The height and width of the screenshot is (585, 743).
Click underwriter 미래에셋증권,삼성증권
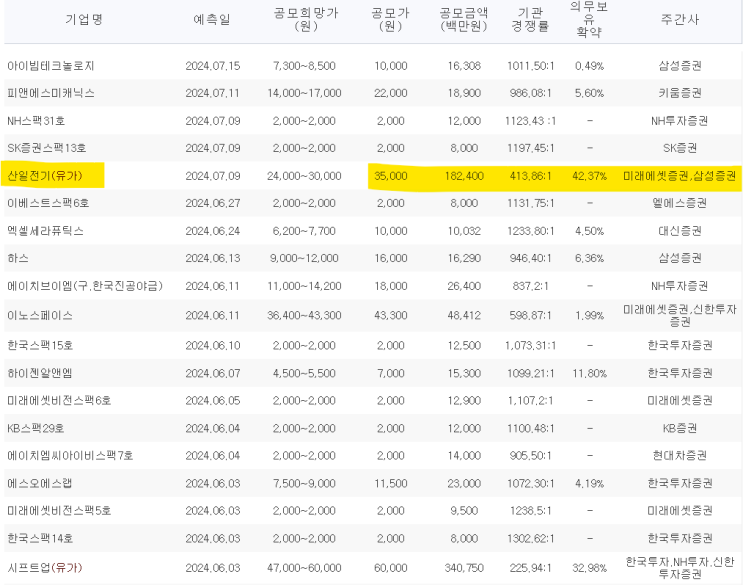pyautogui.click(x=680, y=176)
